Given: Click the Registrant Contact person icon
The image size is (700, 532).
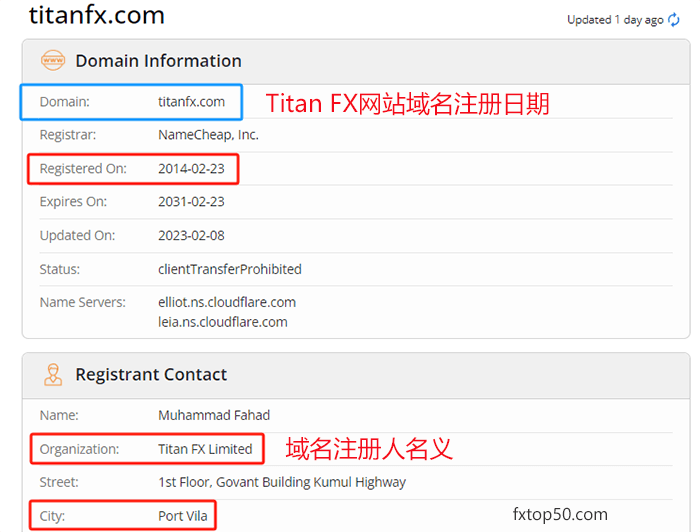Looking at the screenshot, I should point(53,374).
